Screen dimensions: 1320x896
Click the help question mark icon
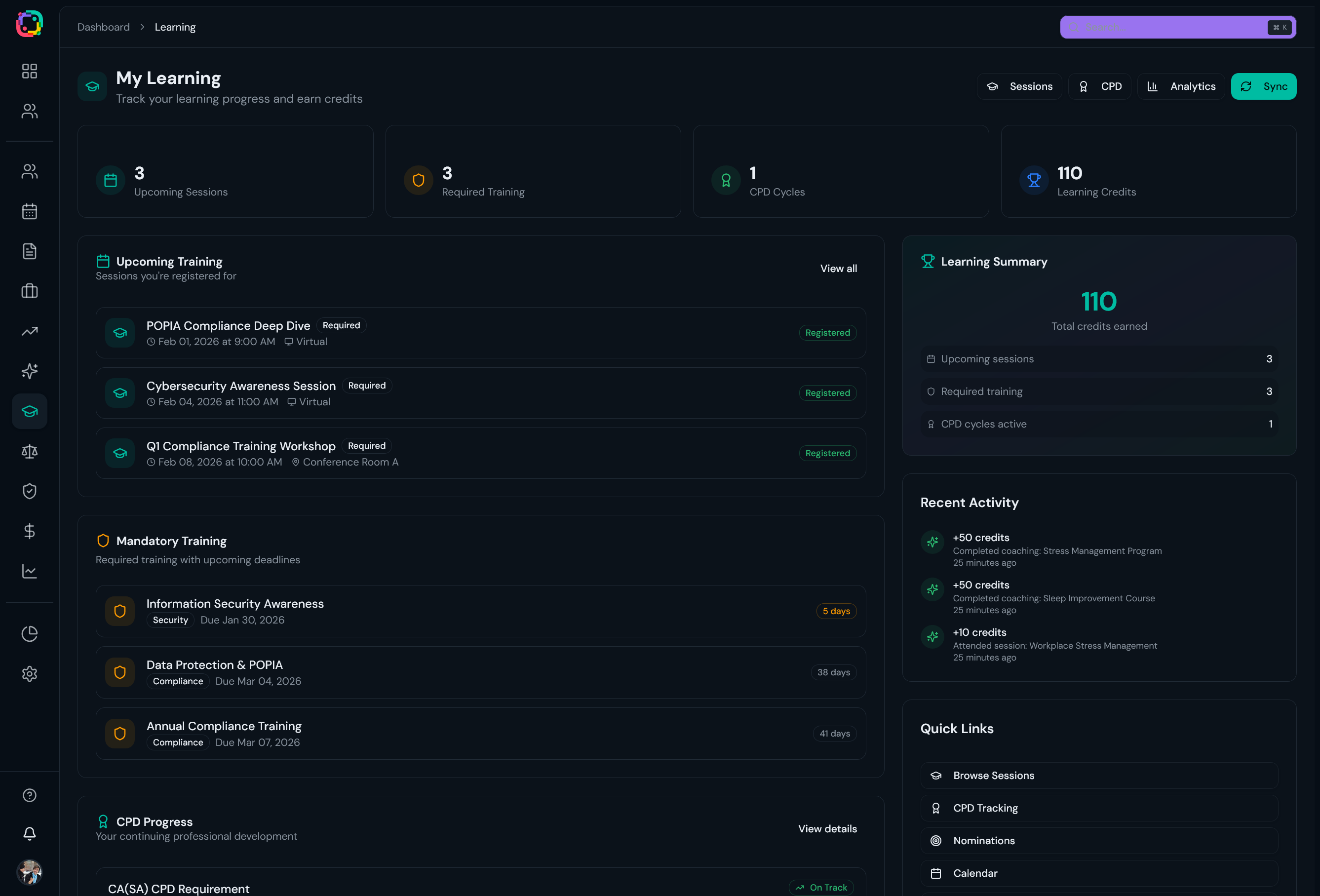tap(30, 795)
